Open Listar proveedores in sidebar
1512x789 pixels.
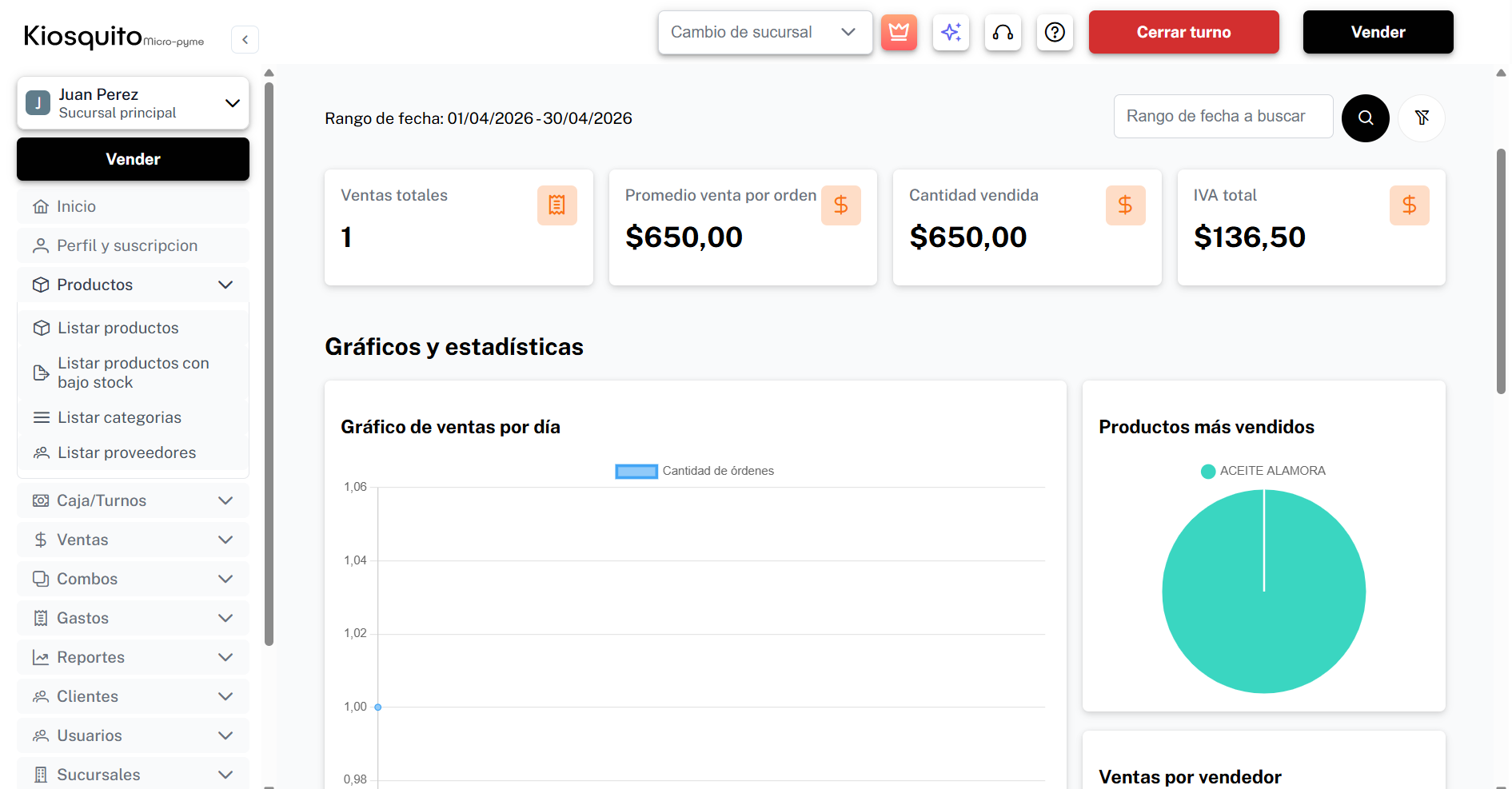(126, 452)
